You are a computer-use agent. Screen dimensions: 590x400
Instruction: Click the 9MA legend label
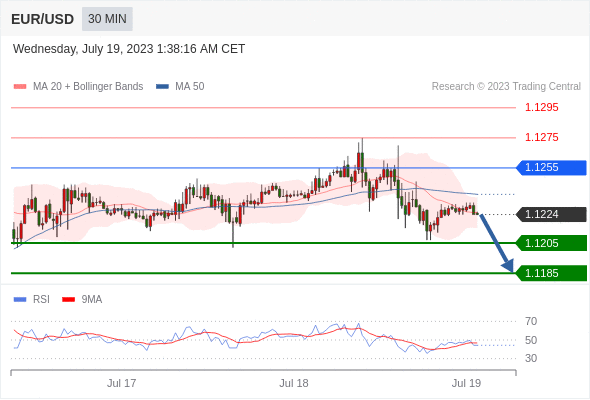(x=92, y=300)
